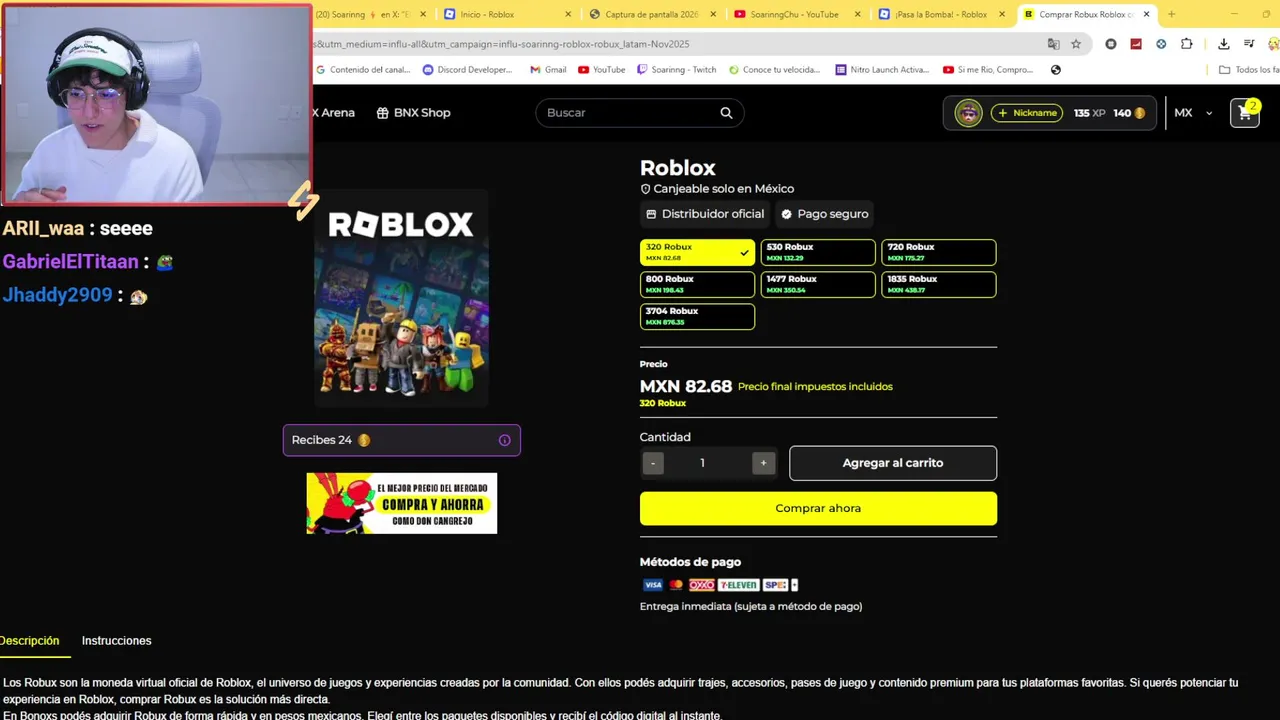This screenshot has height=720, width=1280.
Task: Select the 800 Robux package
Action: 697,284
